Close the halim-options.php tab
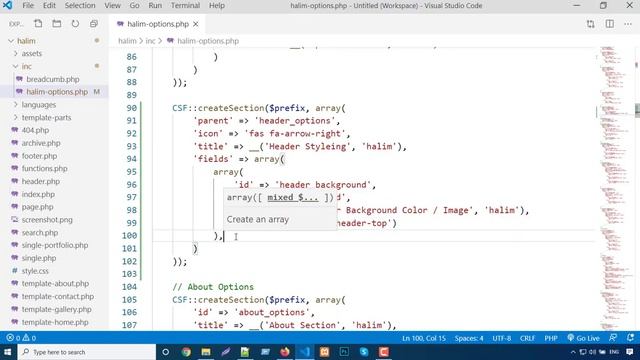Screen dimensions: 640x360 click(196, 24)
